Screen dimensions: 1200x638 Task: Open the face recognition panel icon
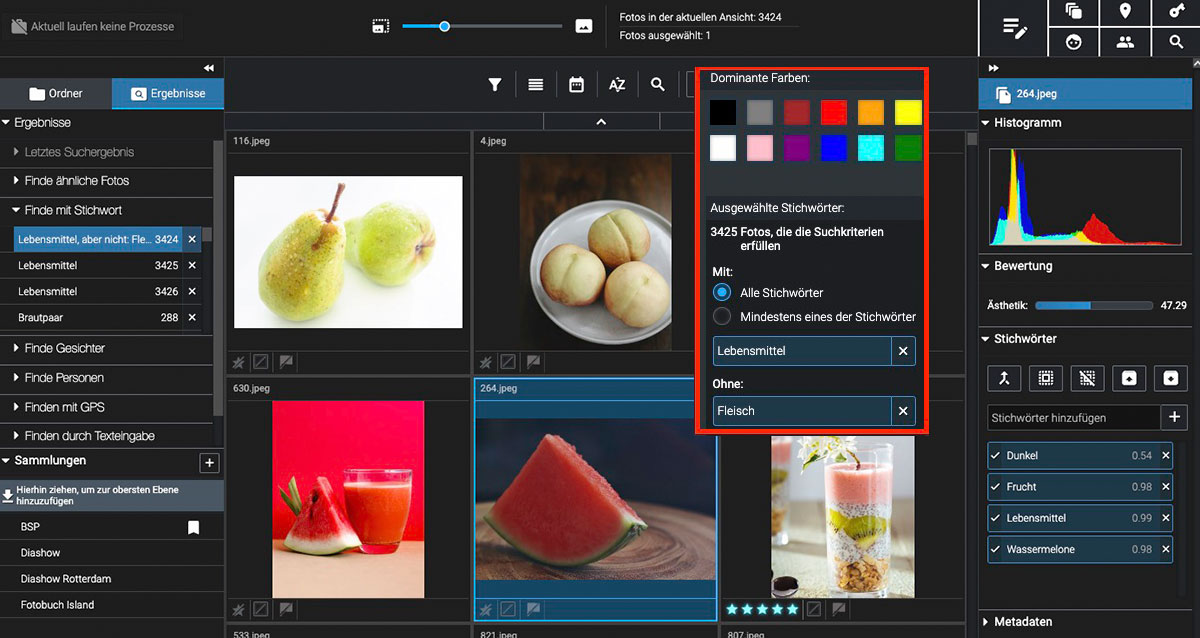click(x=1073, y=42)
